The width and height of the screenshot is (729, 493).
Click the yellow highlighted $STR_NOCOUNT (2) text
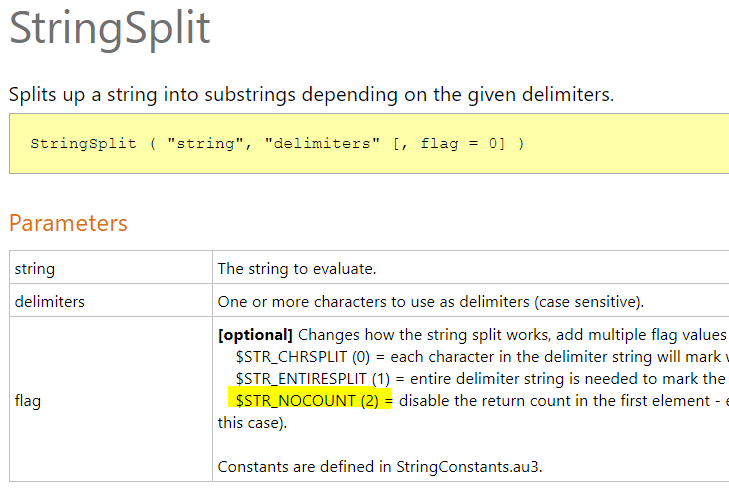point(309,400)
